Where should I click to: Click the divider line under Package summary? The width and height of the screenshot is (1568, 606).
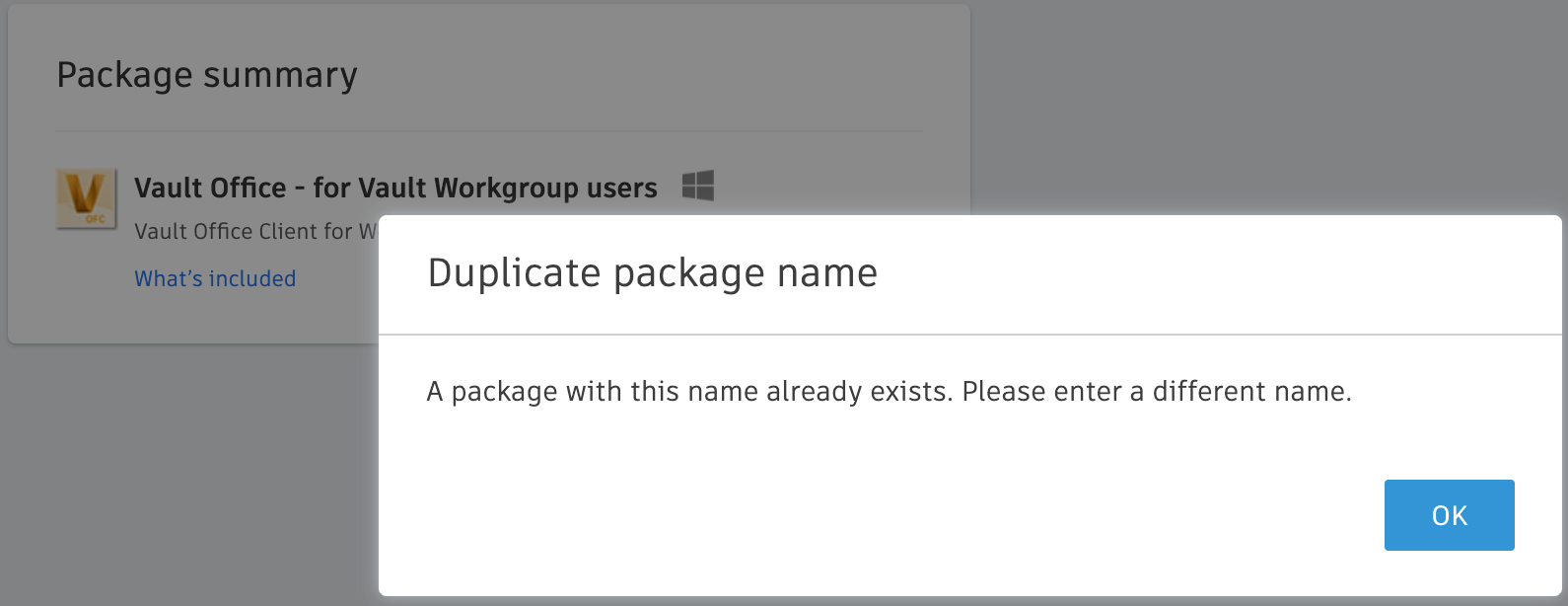point(489,131)
